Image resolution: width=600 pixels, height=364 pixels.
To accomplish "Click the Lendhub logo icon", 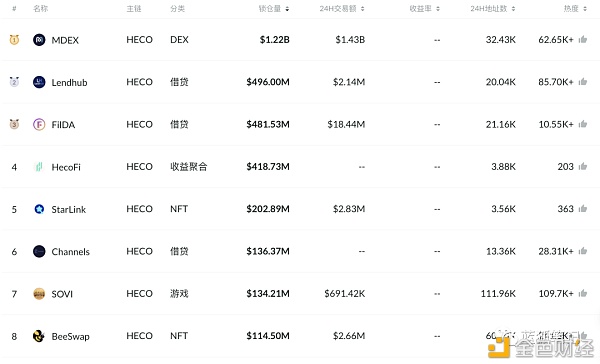I will point(39,82).
